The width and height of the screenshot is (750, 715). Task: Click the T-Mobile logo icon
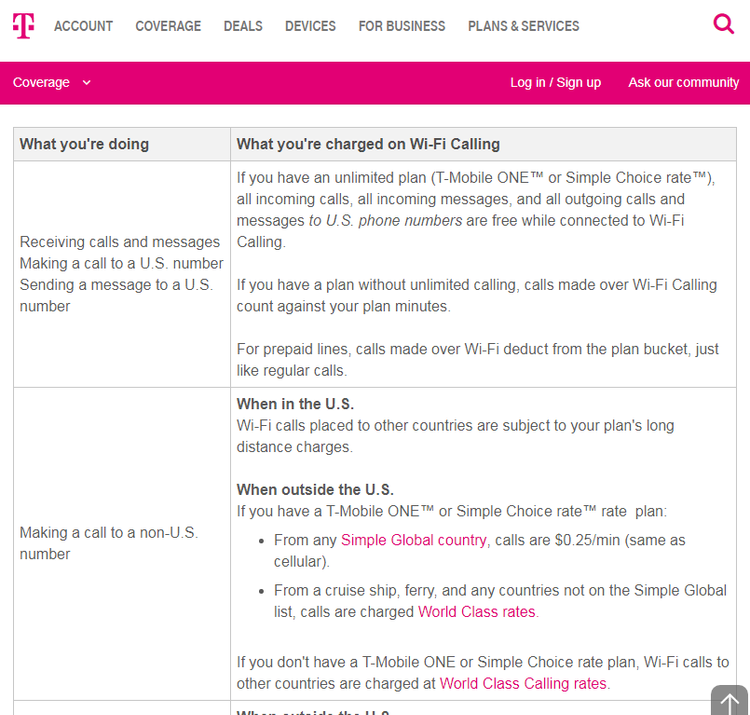click(23, 25)
